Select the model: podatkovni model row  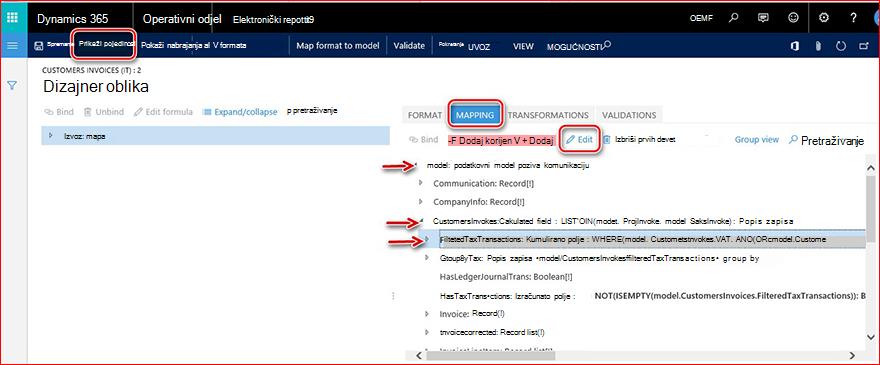508,166
